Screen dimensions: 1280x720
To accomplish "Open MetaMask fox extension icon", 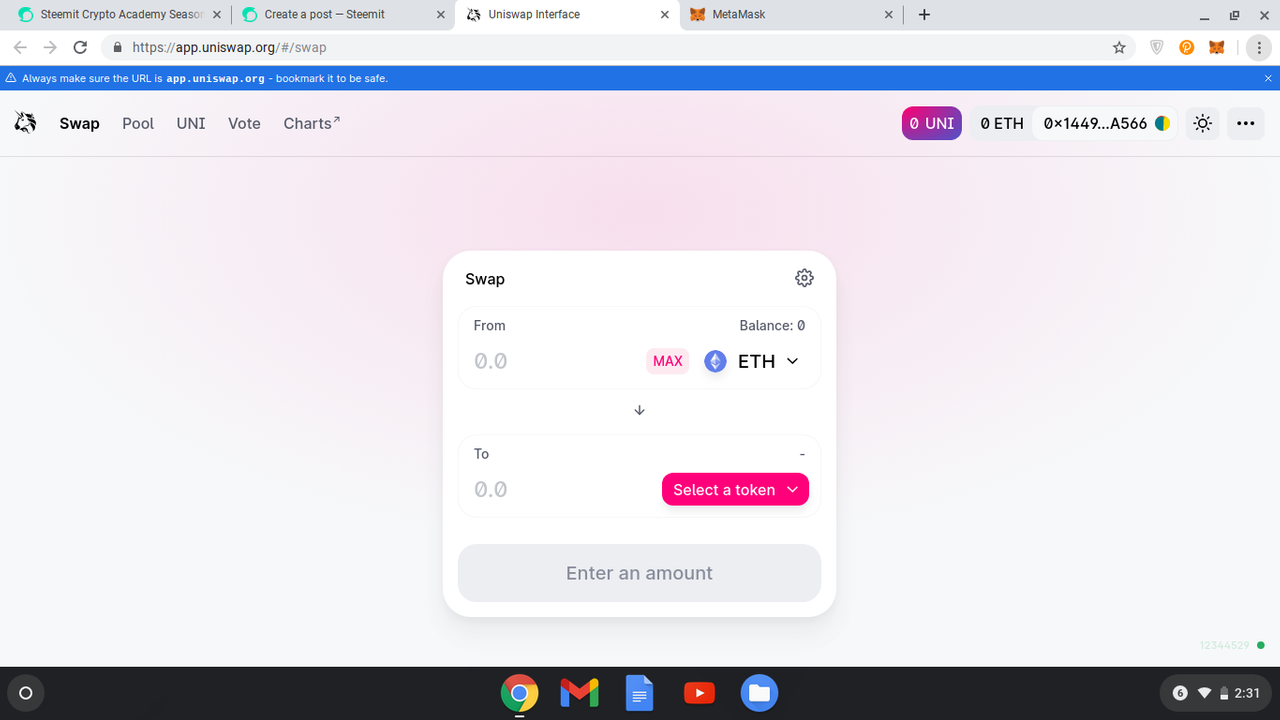I will pos(1217,47).
